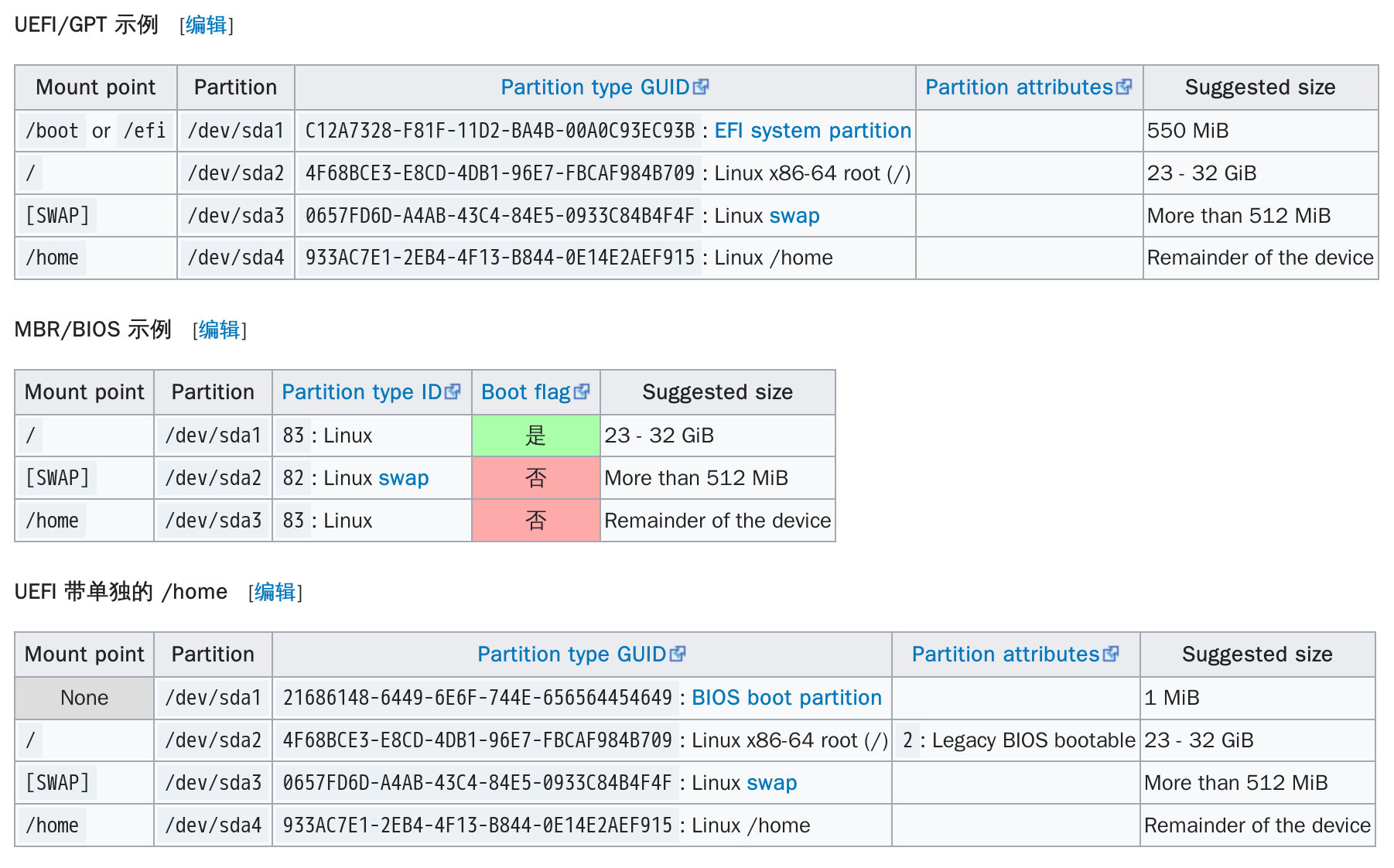Click external-link icon beside Partition type ID
The image size is (1394, 868).
tap(453, 391)
